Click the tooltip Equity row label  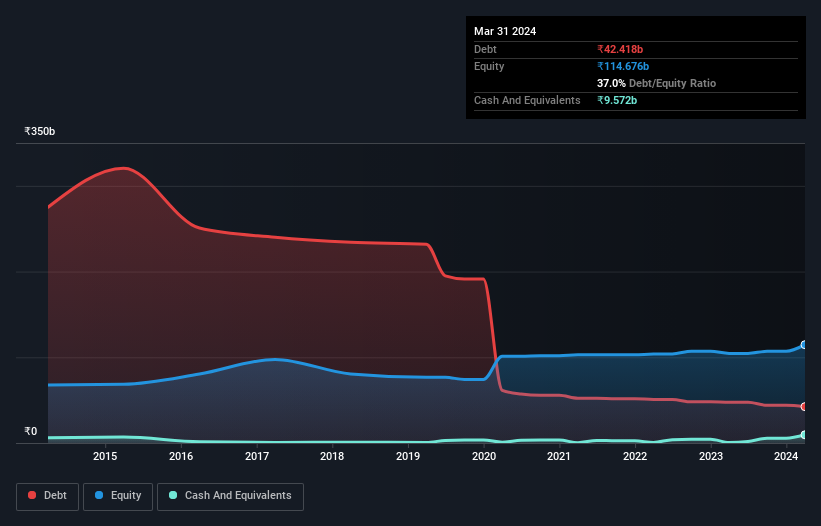pos(489,66)
